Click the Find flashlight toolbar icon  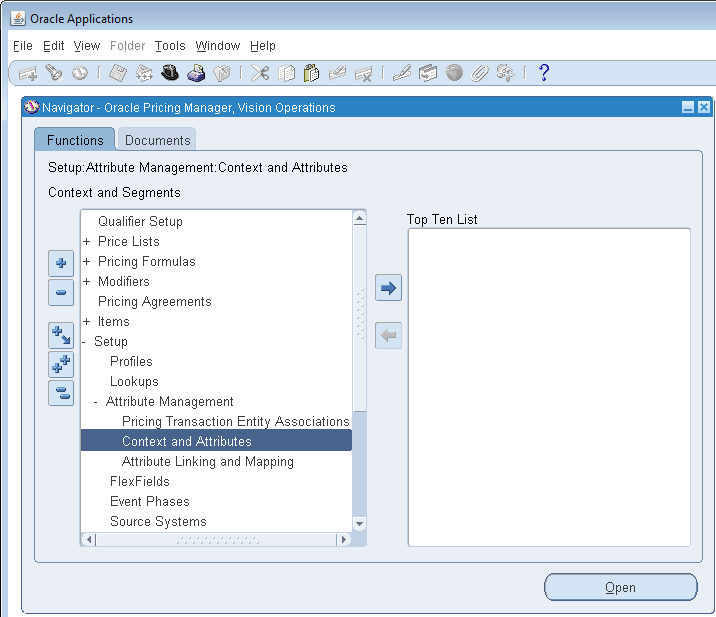pos(54,73)
